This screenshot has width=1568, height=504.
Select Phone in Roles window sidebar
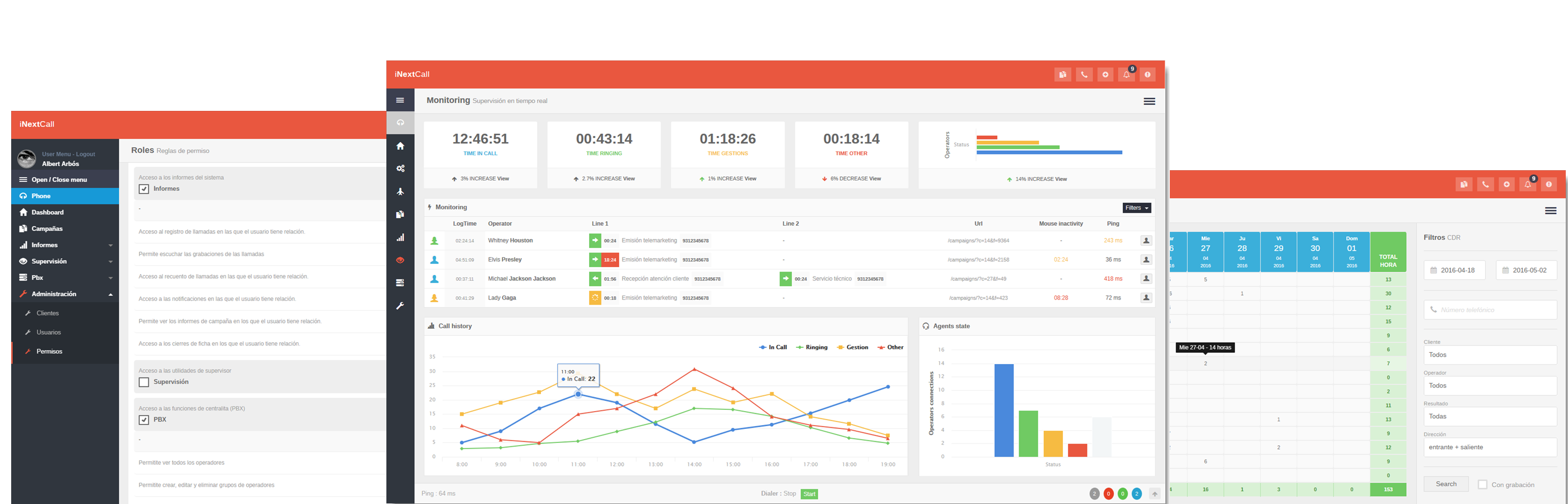(x=65, y=196)
